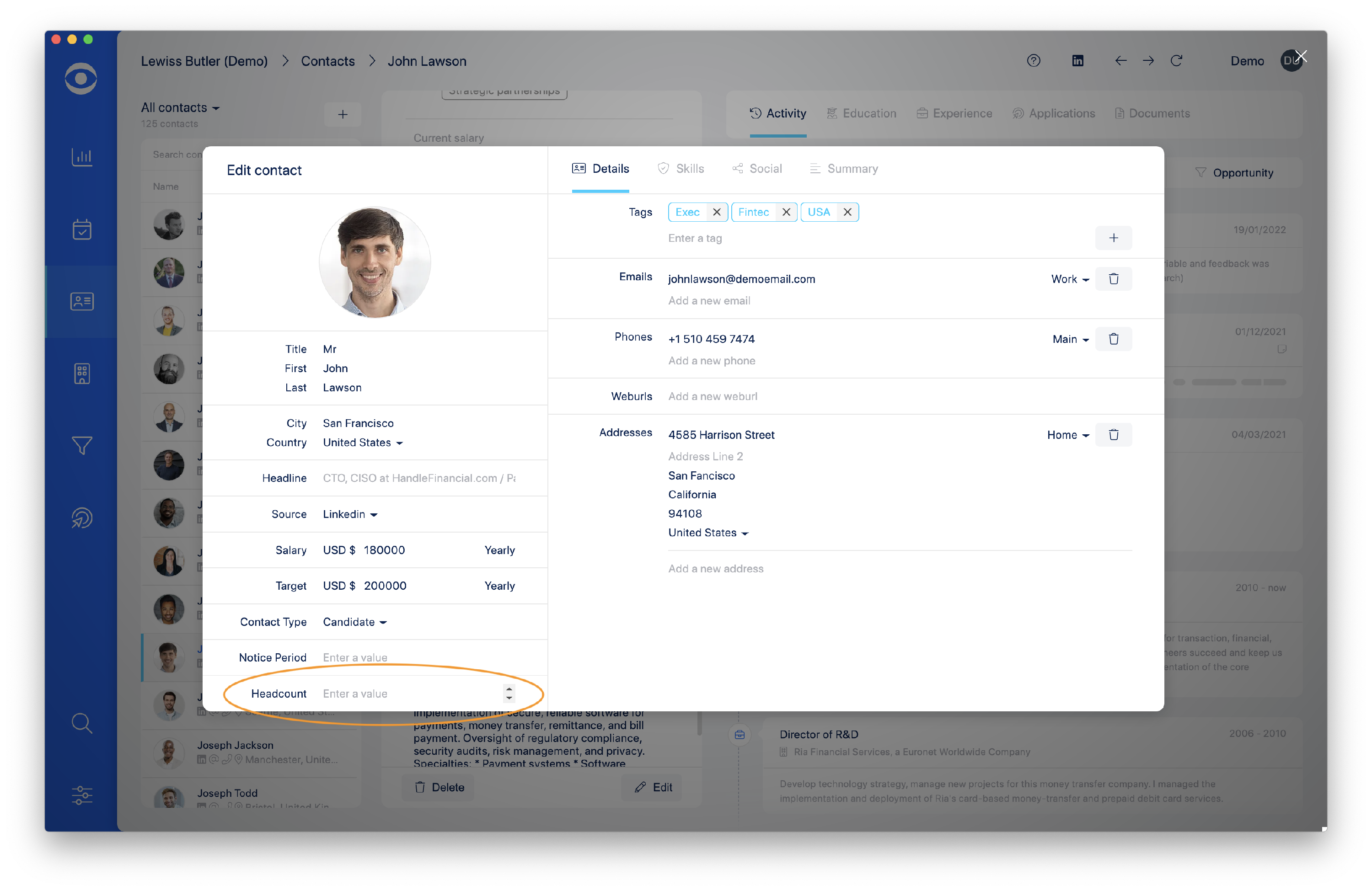Open the calendar icon in sidebar
1372x891 pixels.
[x=82, y=229]
